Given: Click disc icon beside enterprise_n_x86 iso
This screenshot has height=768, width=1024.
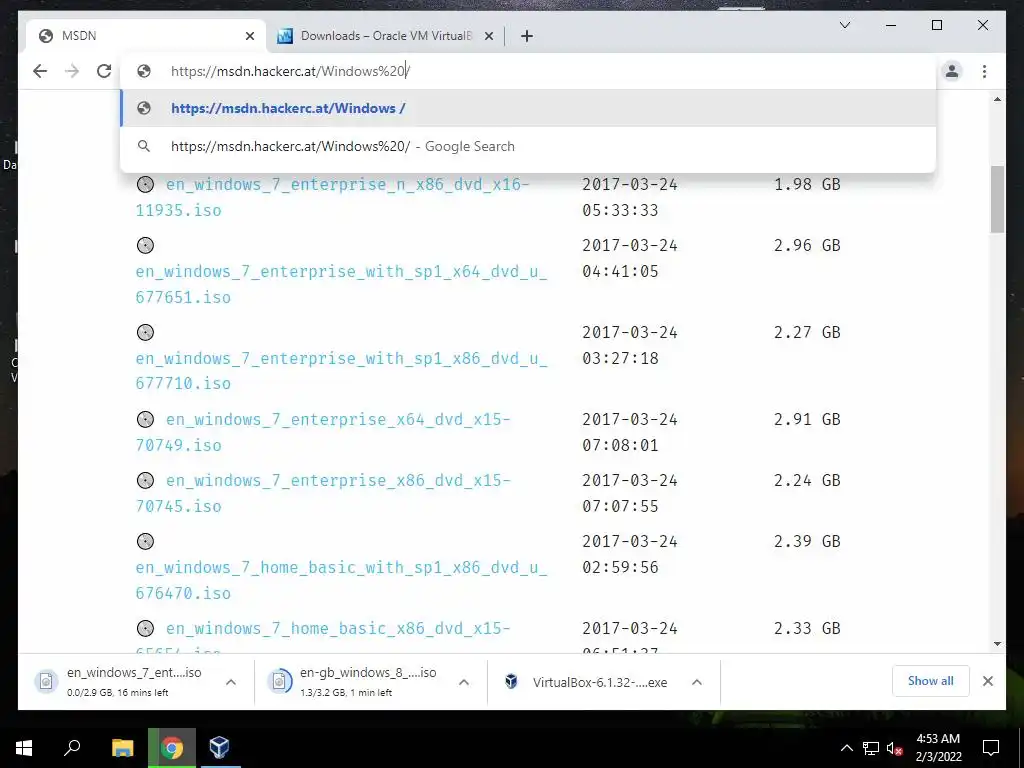Looking at the screenshot, I should pos(145,184).
